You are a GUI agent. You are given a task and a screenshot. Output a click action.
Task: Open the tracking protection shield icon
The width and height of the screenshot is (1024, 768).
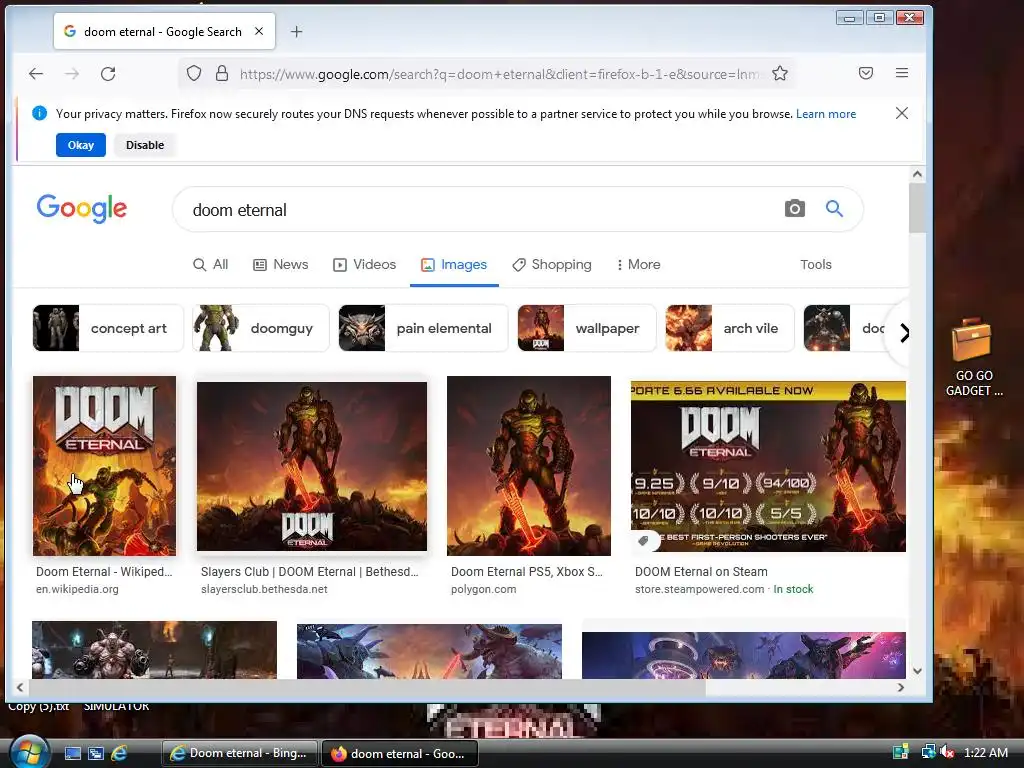coord(194,73)
